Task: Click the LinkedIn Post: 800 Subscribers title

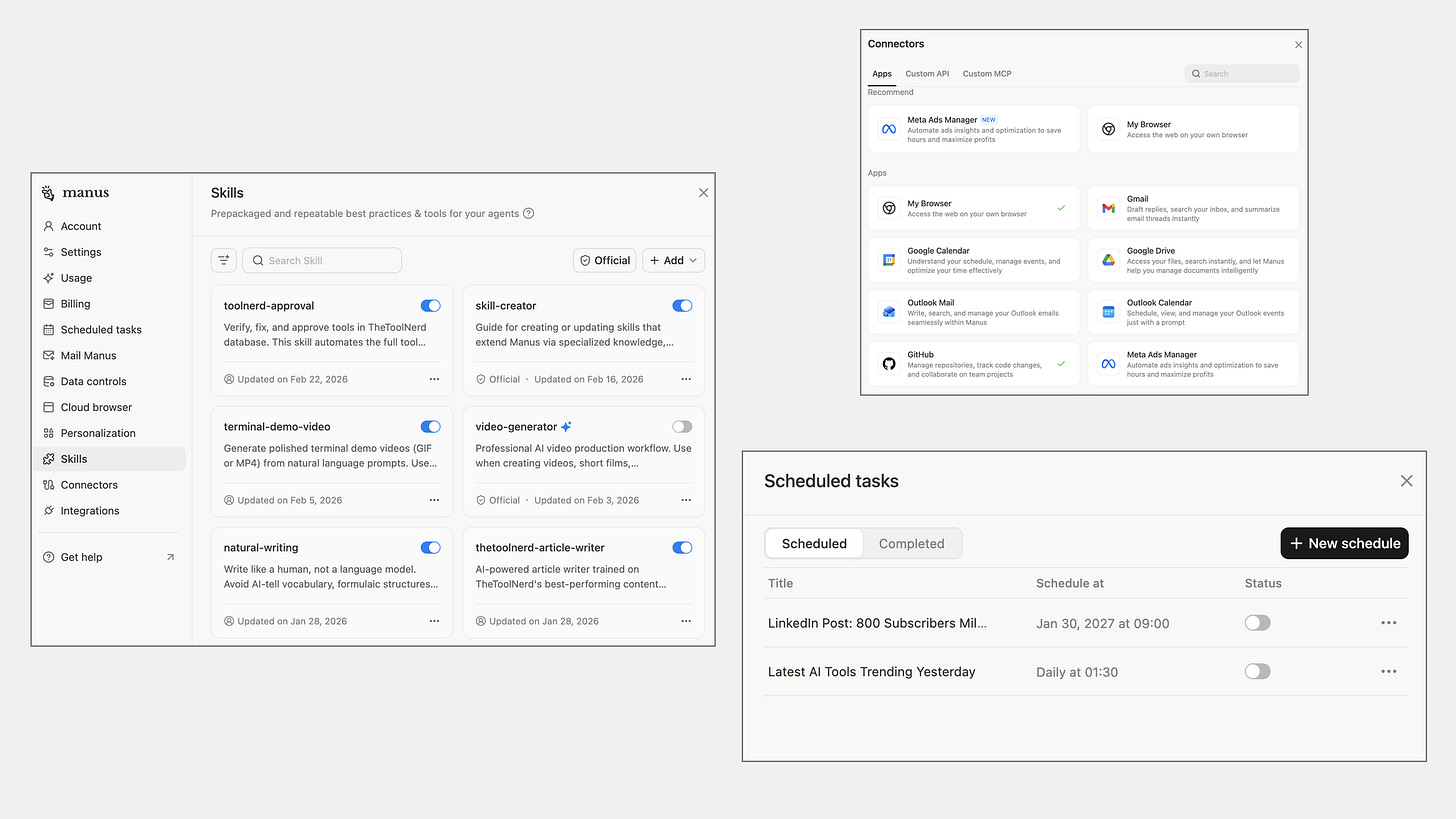Action: [x=877, y=623]
